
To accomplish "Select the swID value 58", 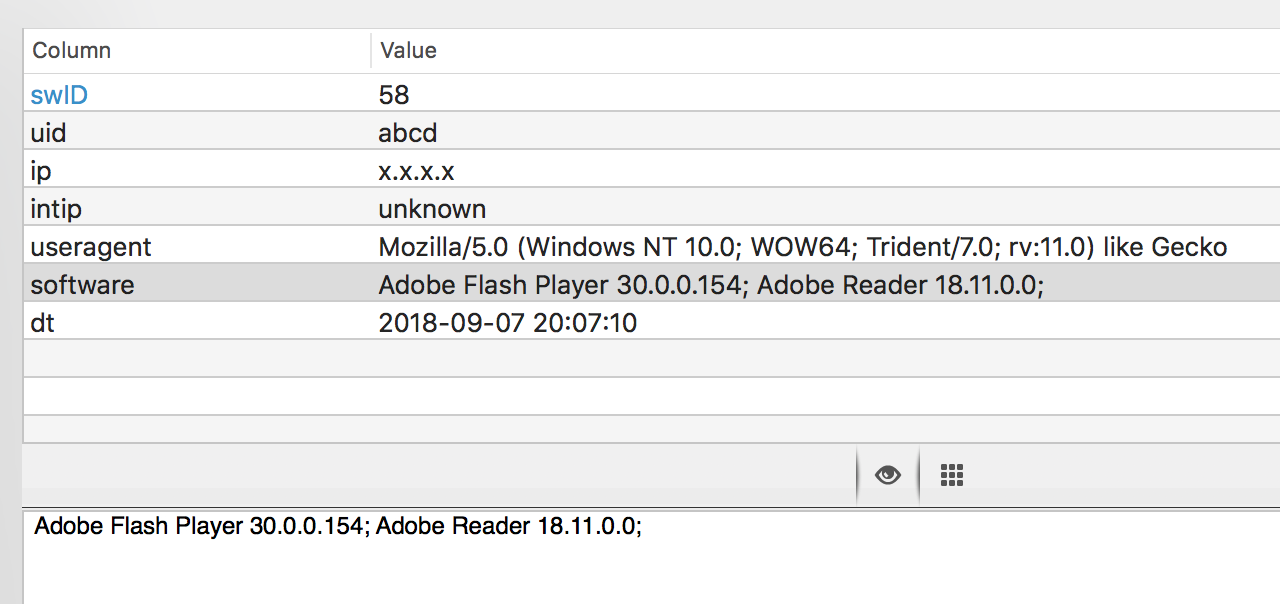I will [x=394, y=95].
